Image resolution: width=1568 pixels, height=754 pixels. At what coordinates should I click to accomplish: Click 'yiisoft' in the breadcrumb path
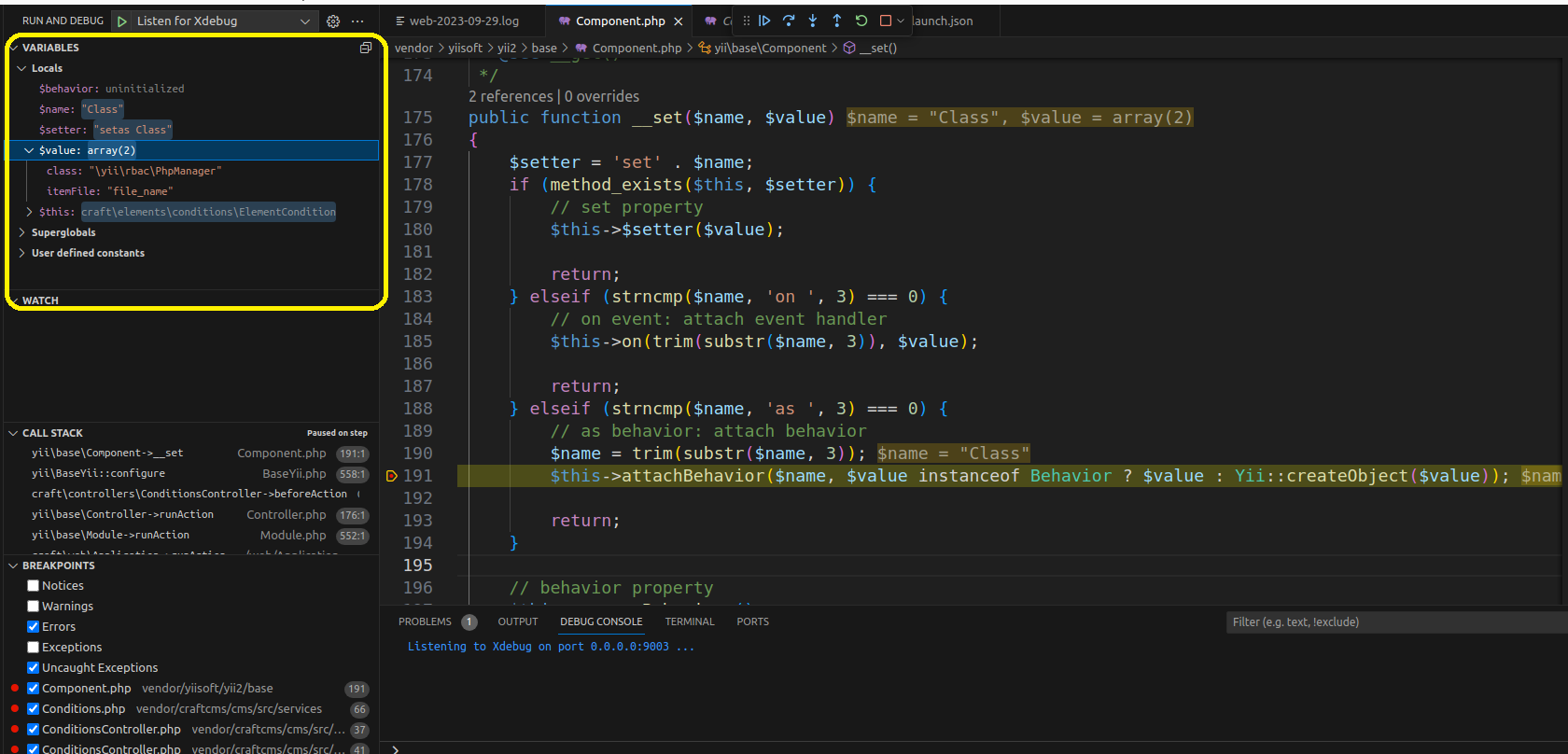tap(465, 48)
